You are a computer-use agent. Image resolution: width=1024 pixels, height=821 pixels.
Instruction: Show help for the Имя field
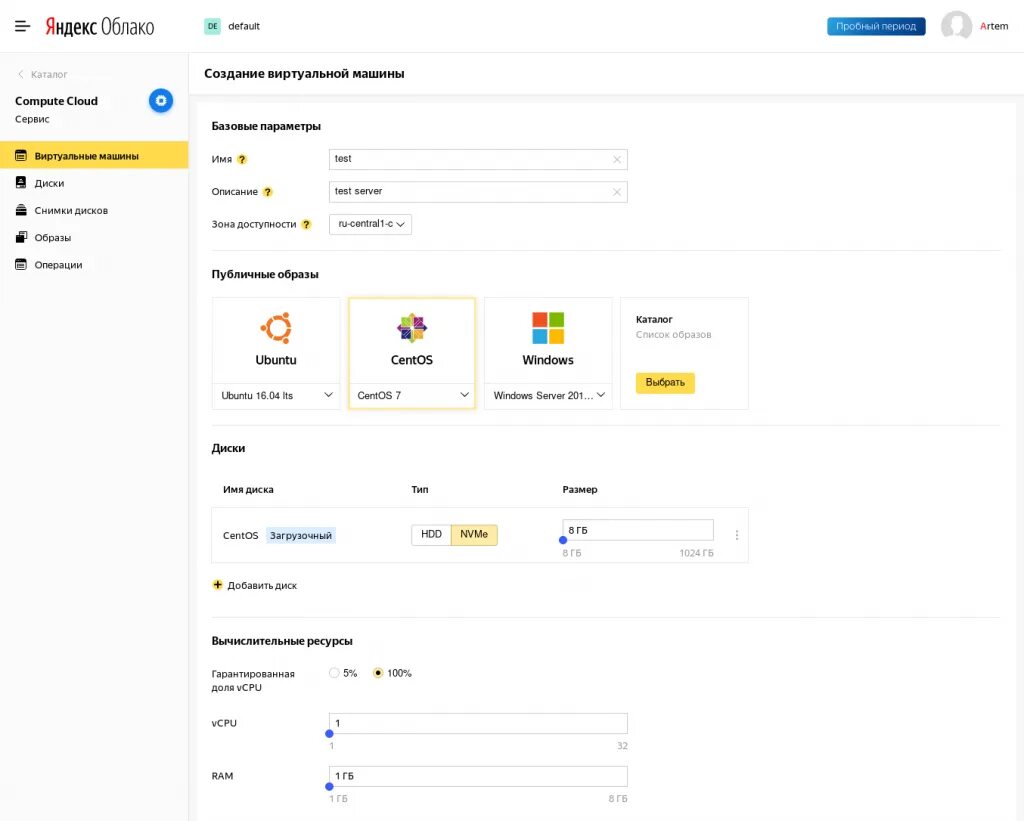(x=242, y=159)
